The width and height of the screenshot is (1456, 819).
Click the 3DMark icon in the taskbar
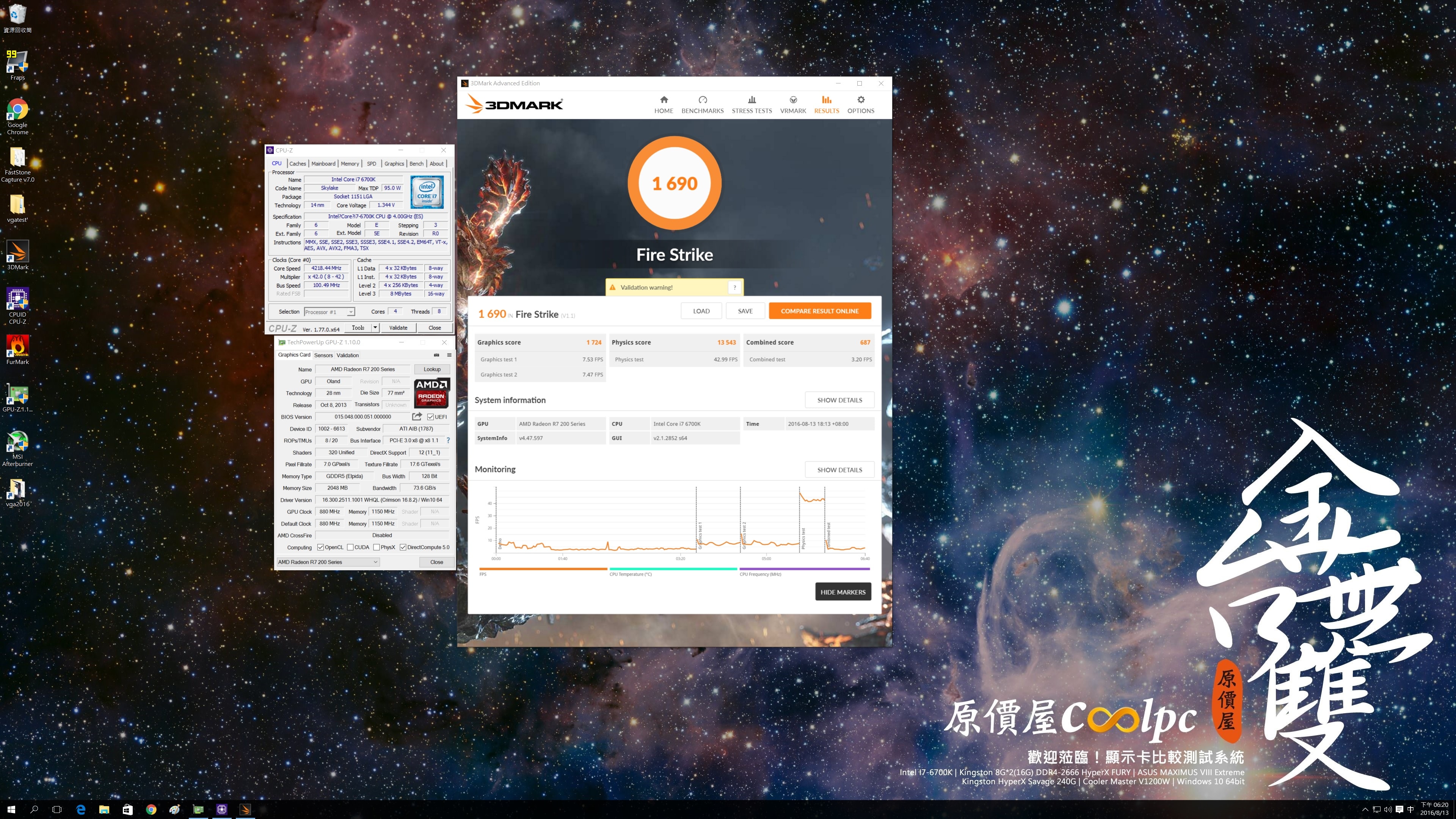point(245,810)
